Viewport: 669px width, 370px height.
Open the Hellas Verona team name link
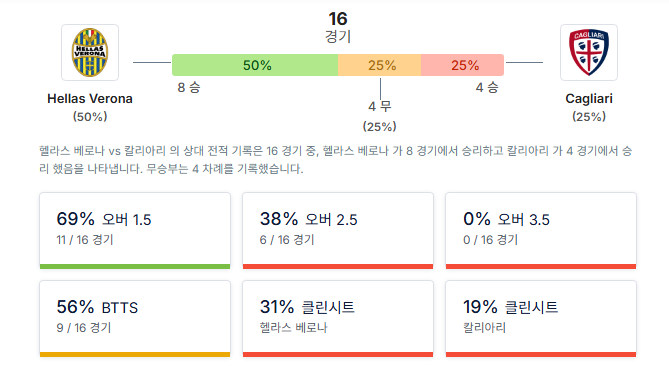(90, 99)
